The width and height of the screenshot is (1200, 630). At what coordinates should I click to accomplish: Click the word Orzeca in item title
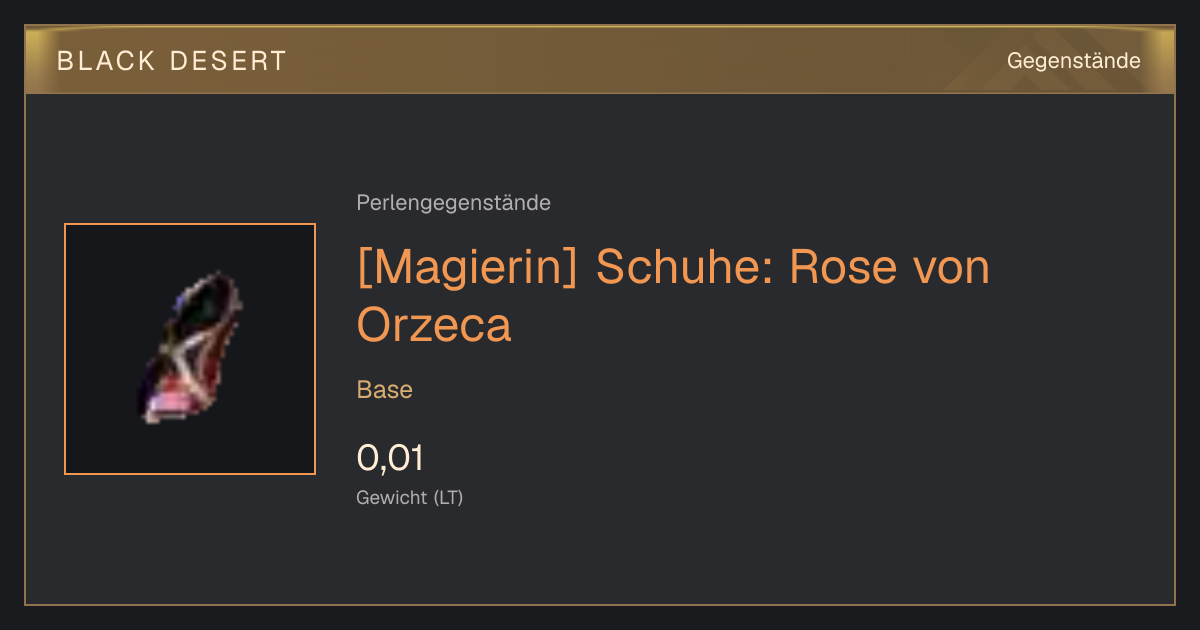pos(434,324)
